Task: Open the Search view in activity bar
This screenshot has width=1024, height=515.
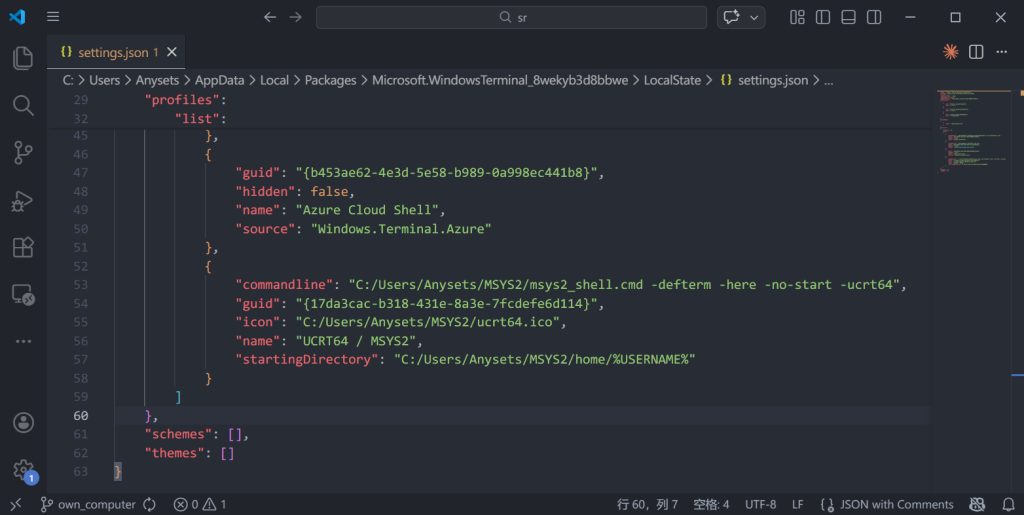Action: pyautogui.click(x=23, y=105)
